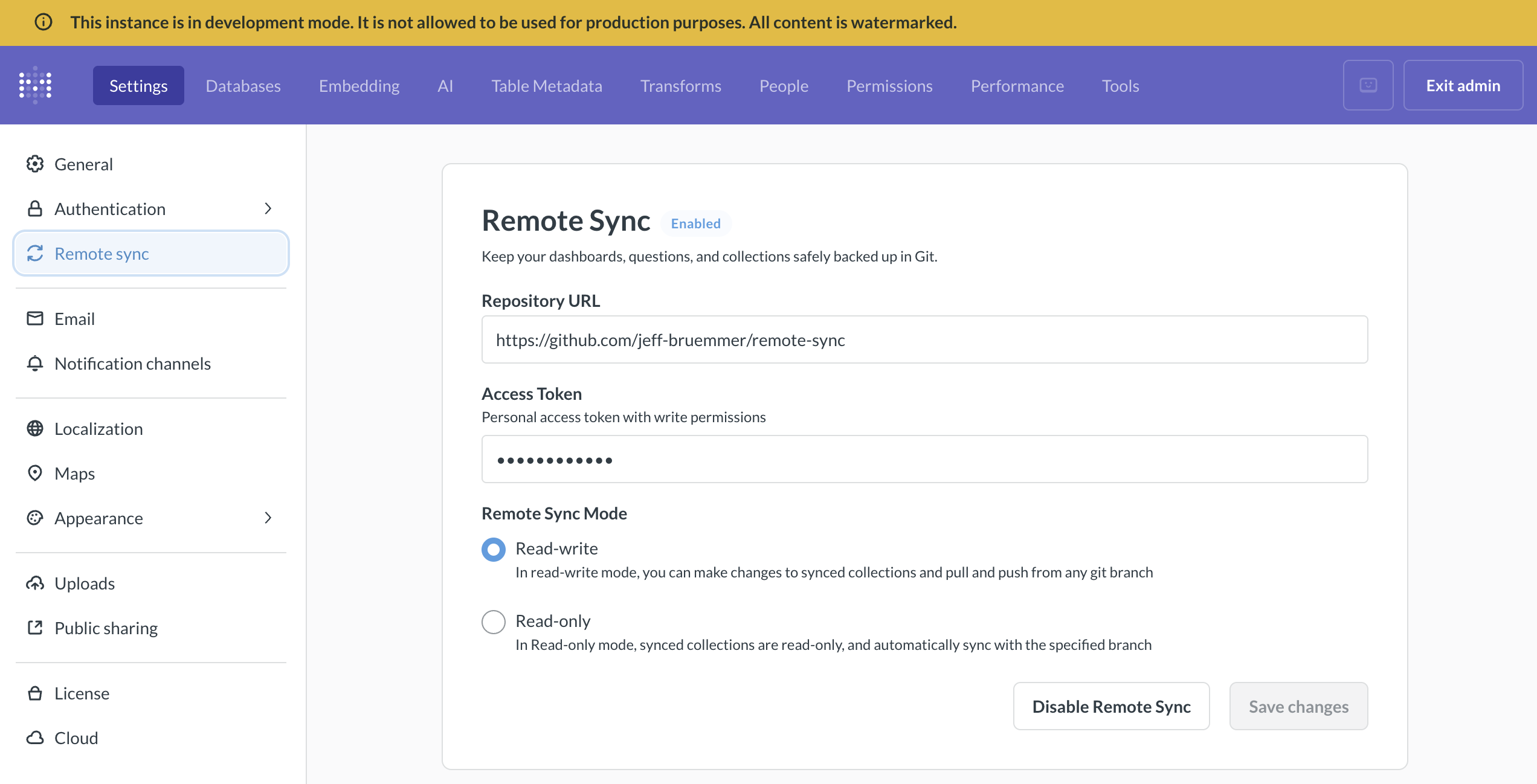1537x784 pixels.
Task: Click the lock icon beside License
Action: pyautogui.click(x=34, y=693)
